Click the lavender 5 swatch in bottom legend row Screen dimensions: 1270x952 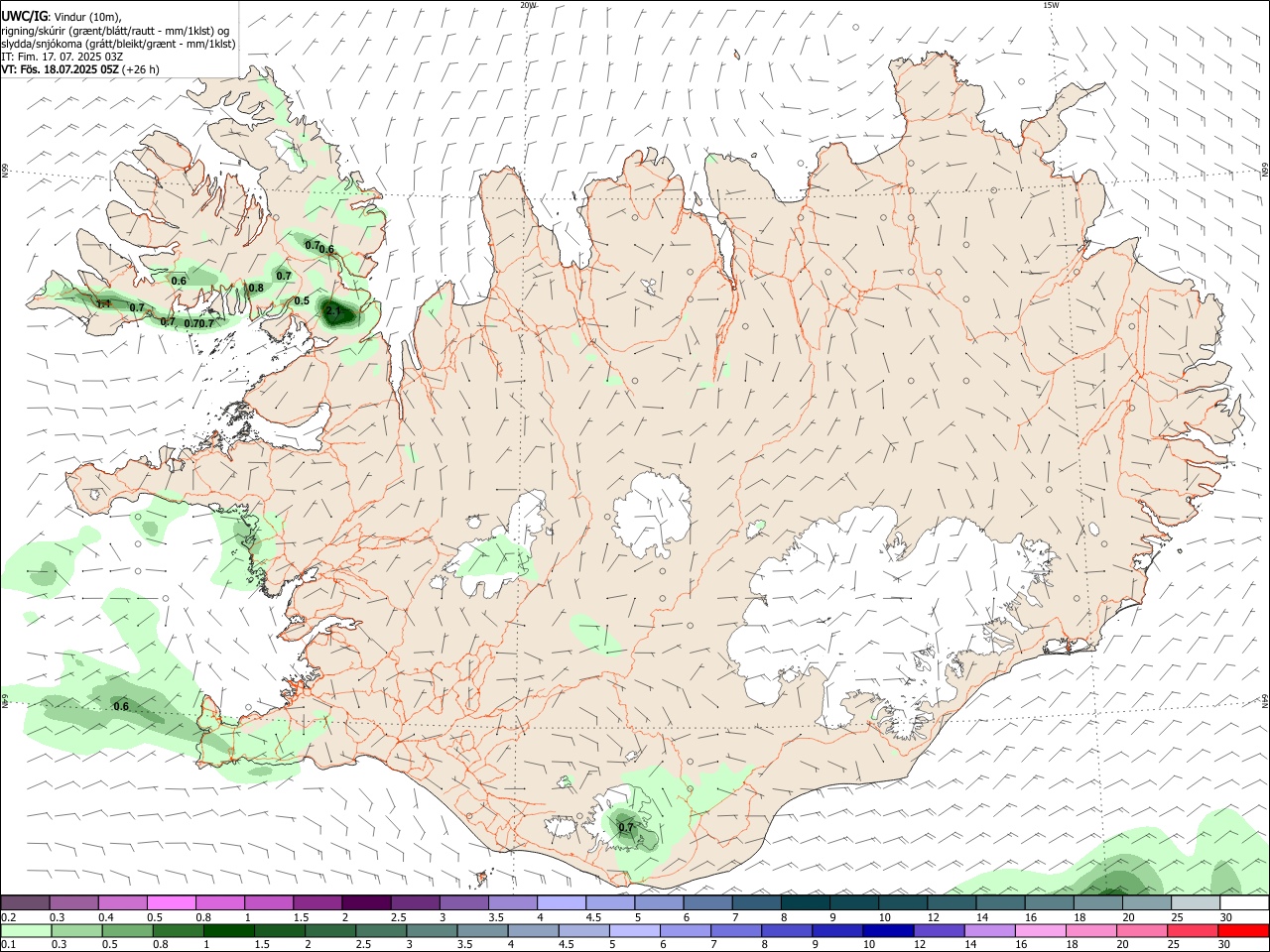[x=633, y=931]
